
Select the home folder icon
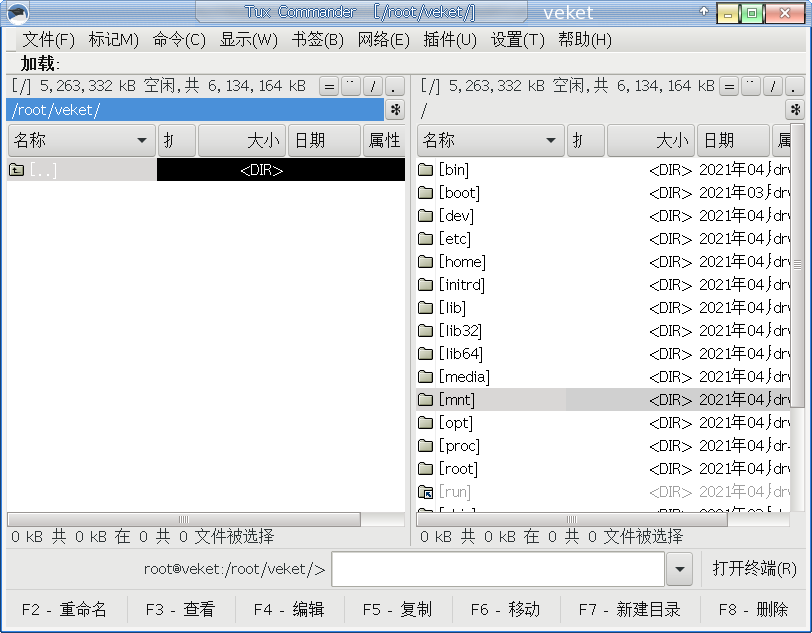coord(425,262)
